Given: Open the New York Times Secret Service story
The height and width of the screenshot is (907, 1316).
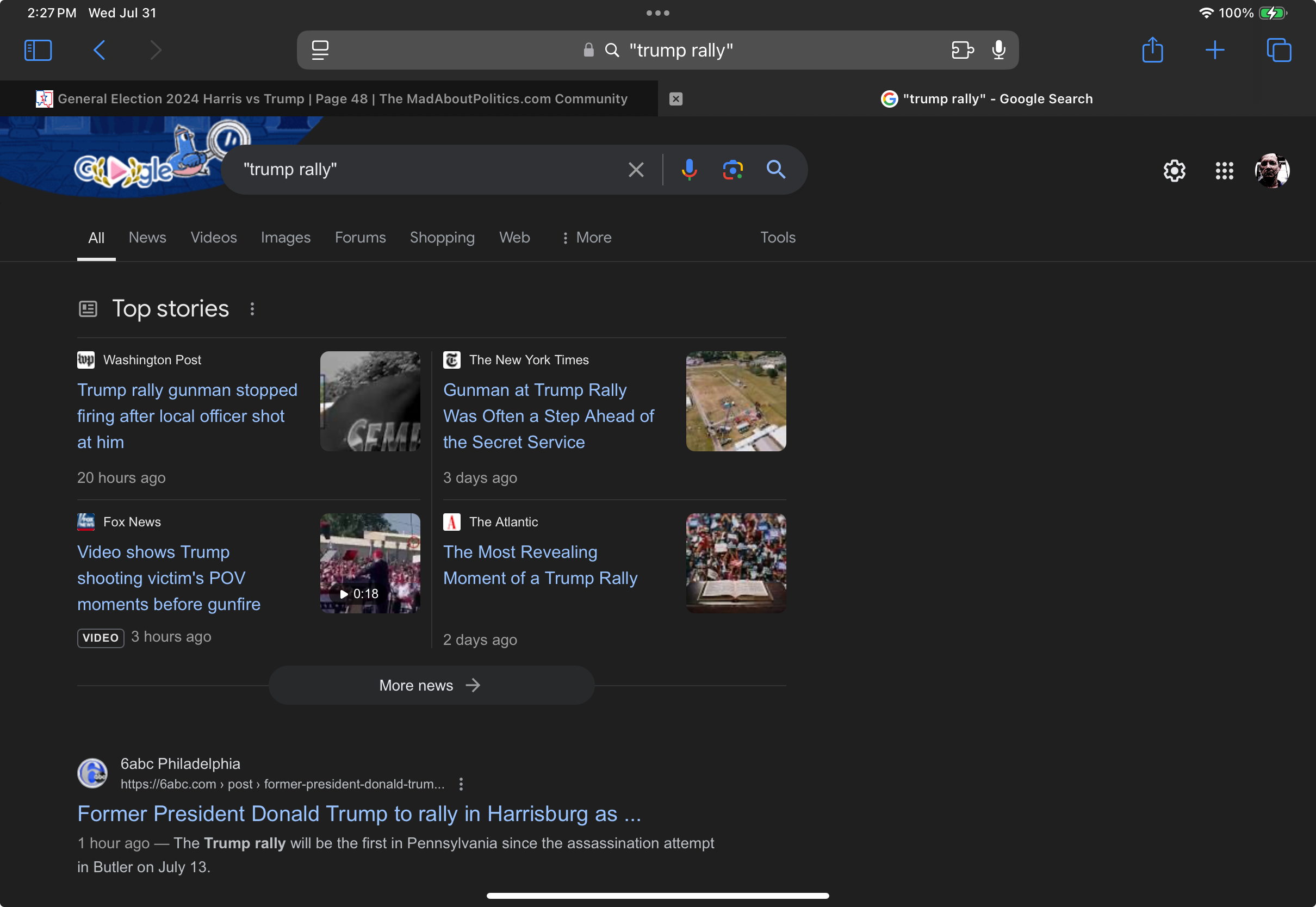Looking at the screenshot, I should click(x=548, y=416).
